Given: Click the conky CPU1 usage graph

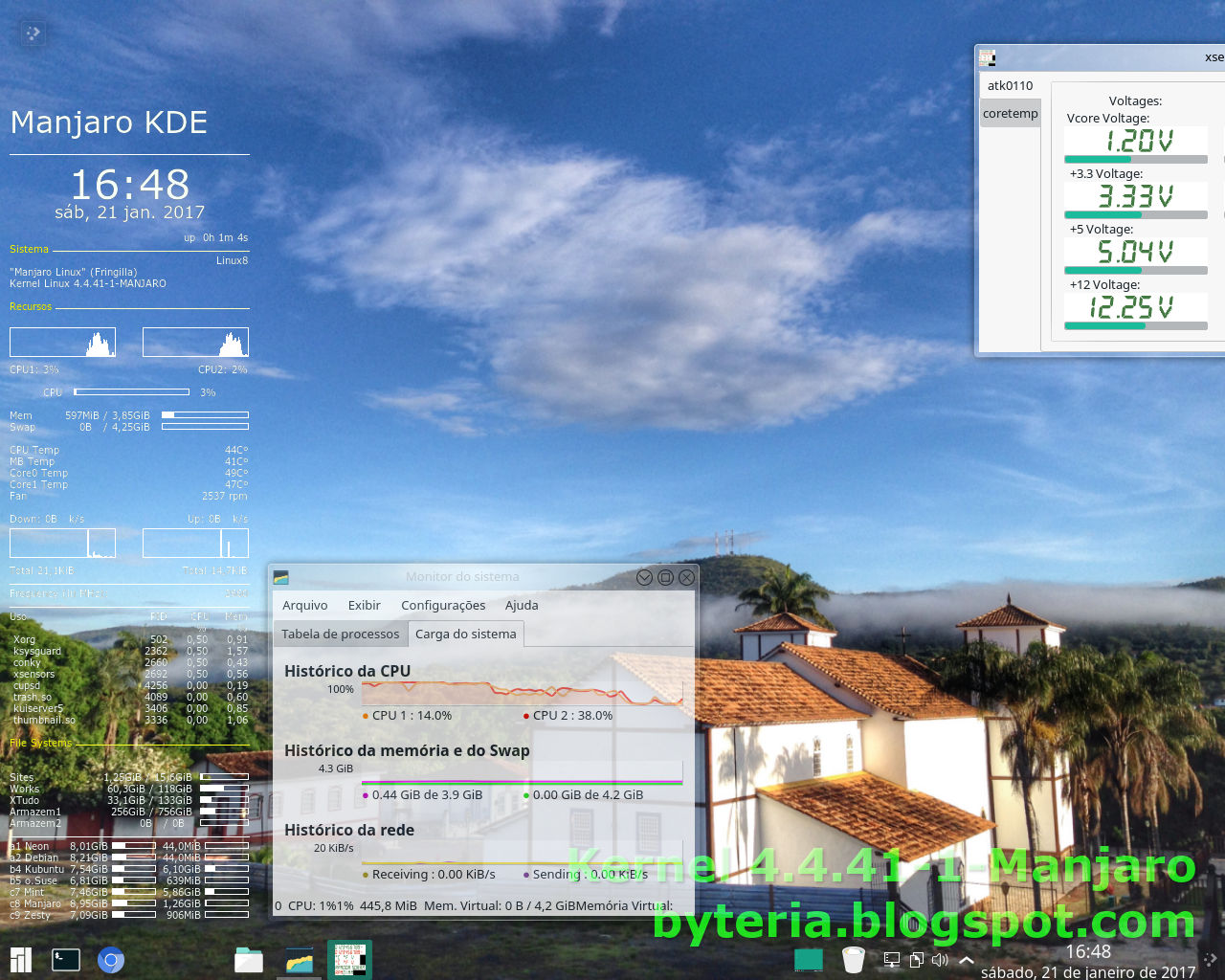Looking at the screenshot, I should 63,343.
